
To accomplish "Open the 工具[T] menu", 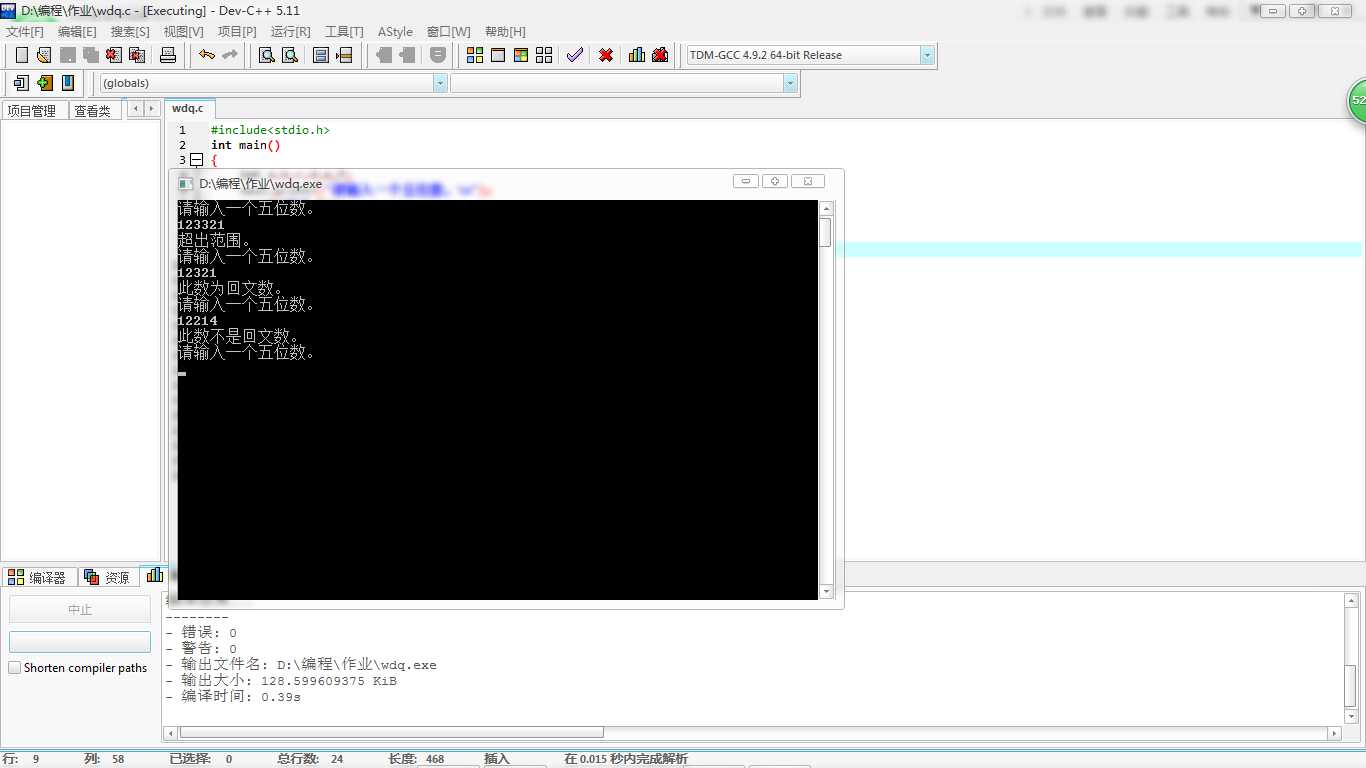I will pos(344,32).
